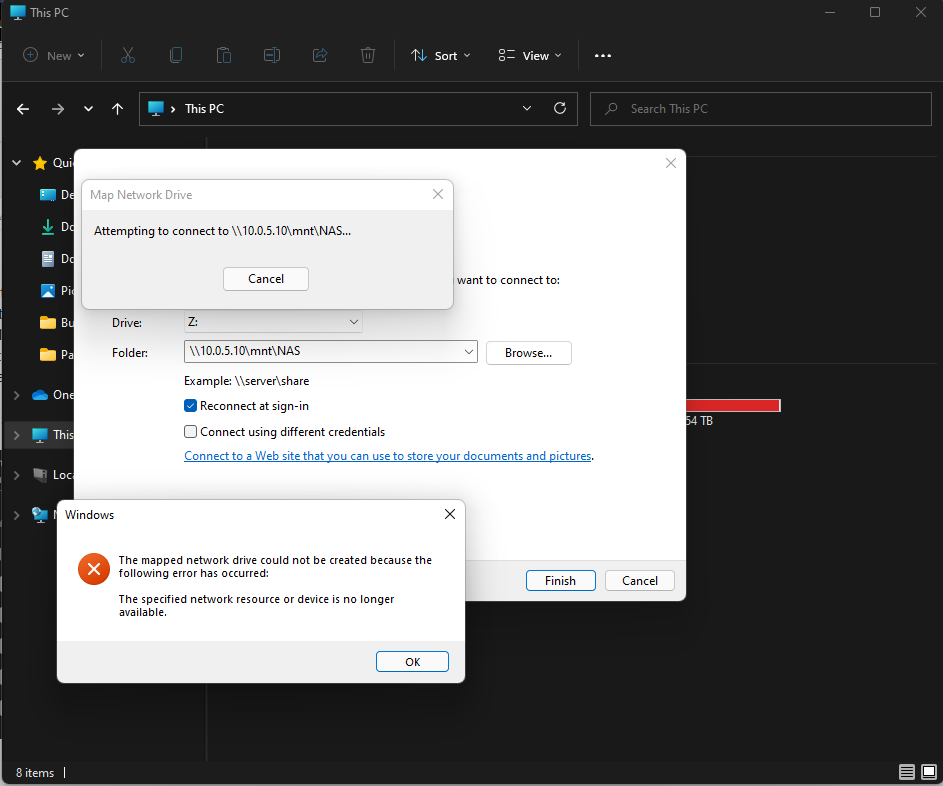Select the Quick access star icon
Viewport: 943px width, 786px height.
[40, 163]
